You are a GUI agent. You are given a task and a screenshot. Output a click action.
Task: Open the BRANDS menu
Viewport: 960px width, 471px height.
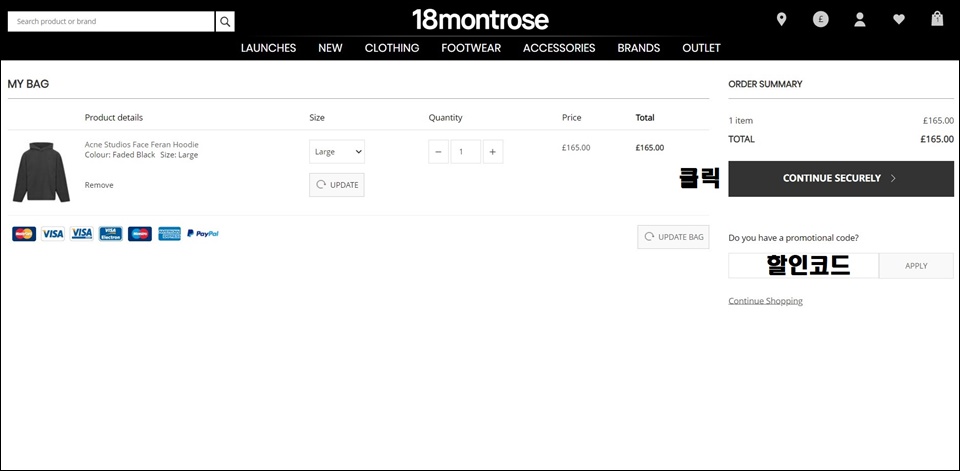click(x=639, y=48)
